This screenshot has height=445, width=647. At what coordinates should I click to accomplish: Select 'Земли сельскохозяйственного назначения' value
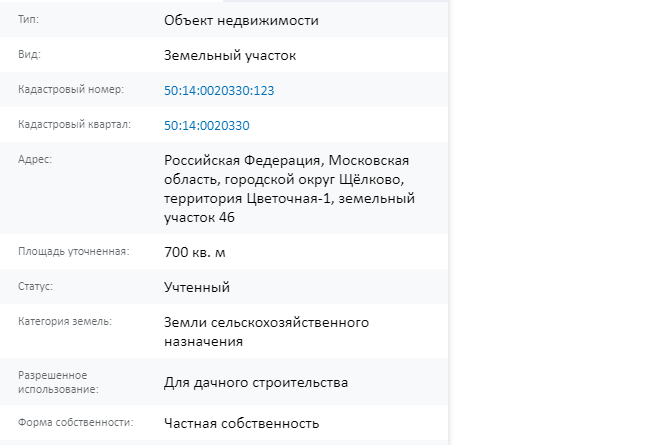[x=267, y=331]
